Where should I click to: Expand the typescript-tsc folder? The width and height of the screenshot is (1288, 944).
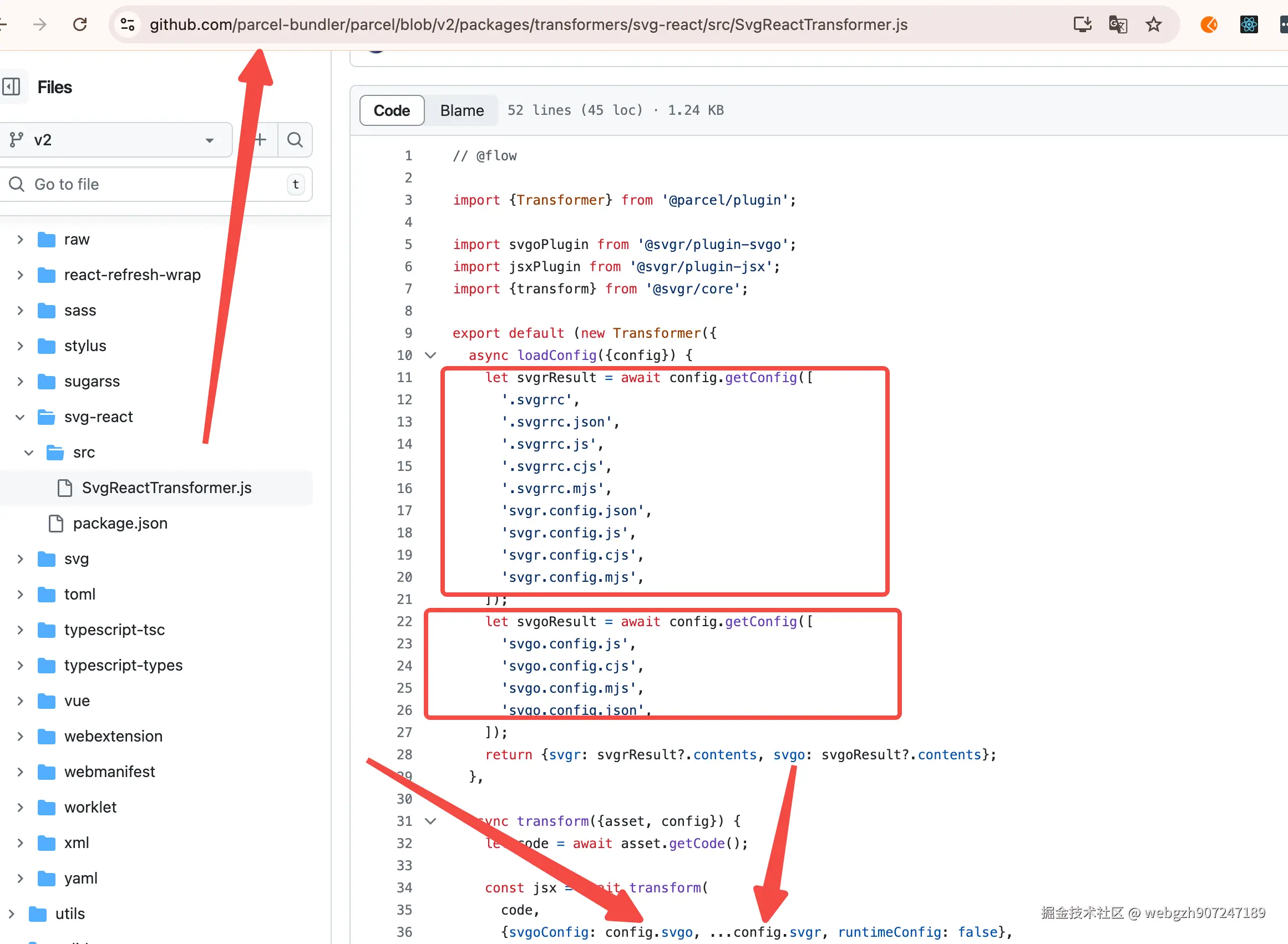20,630
